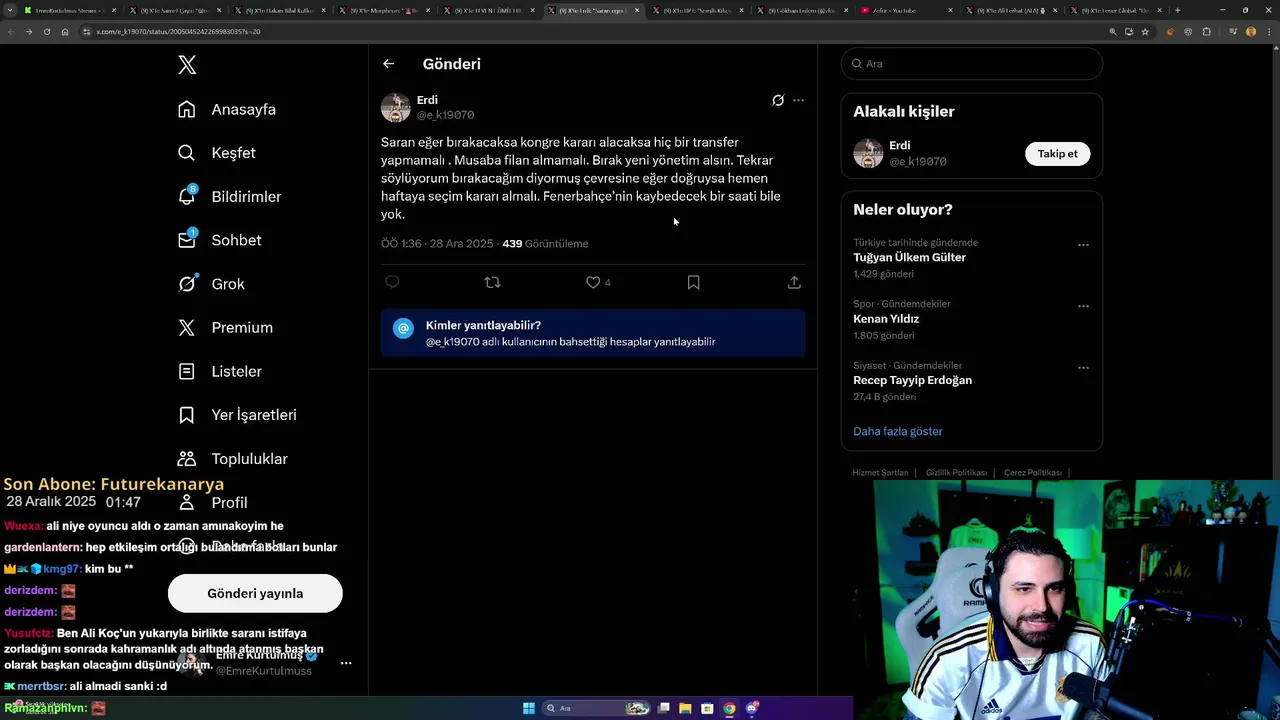Follow Erdi with Takip et button
The width and height of the screenshot is (1280, 720).
click(x=1057, y=154)
